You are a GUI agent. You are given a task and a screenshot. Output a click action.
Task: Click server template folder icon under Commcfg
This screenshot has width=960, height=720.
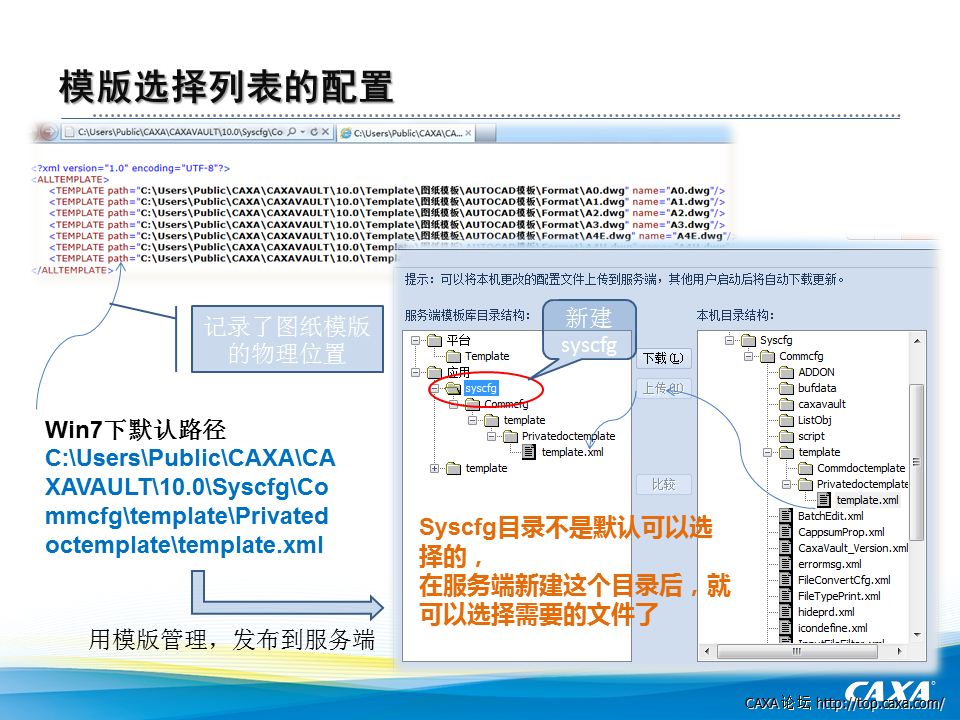[491, 420]
